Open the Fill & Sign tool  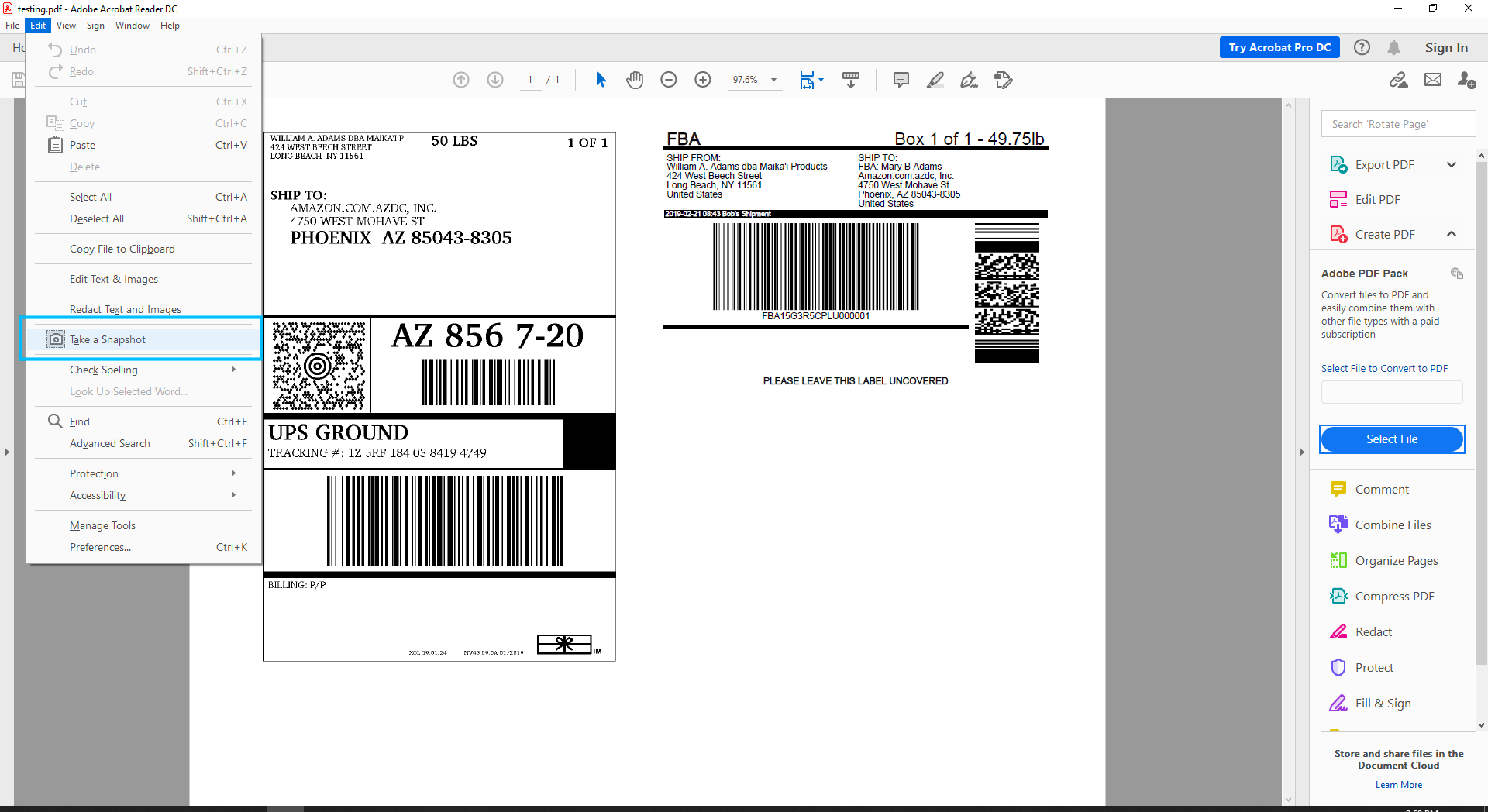pyautogui.click(x=1383, y=704)
